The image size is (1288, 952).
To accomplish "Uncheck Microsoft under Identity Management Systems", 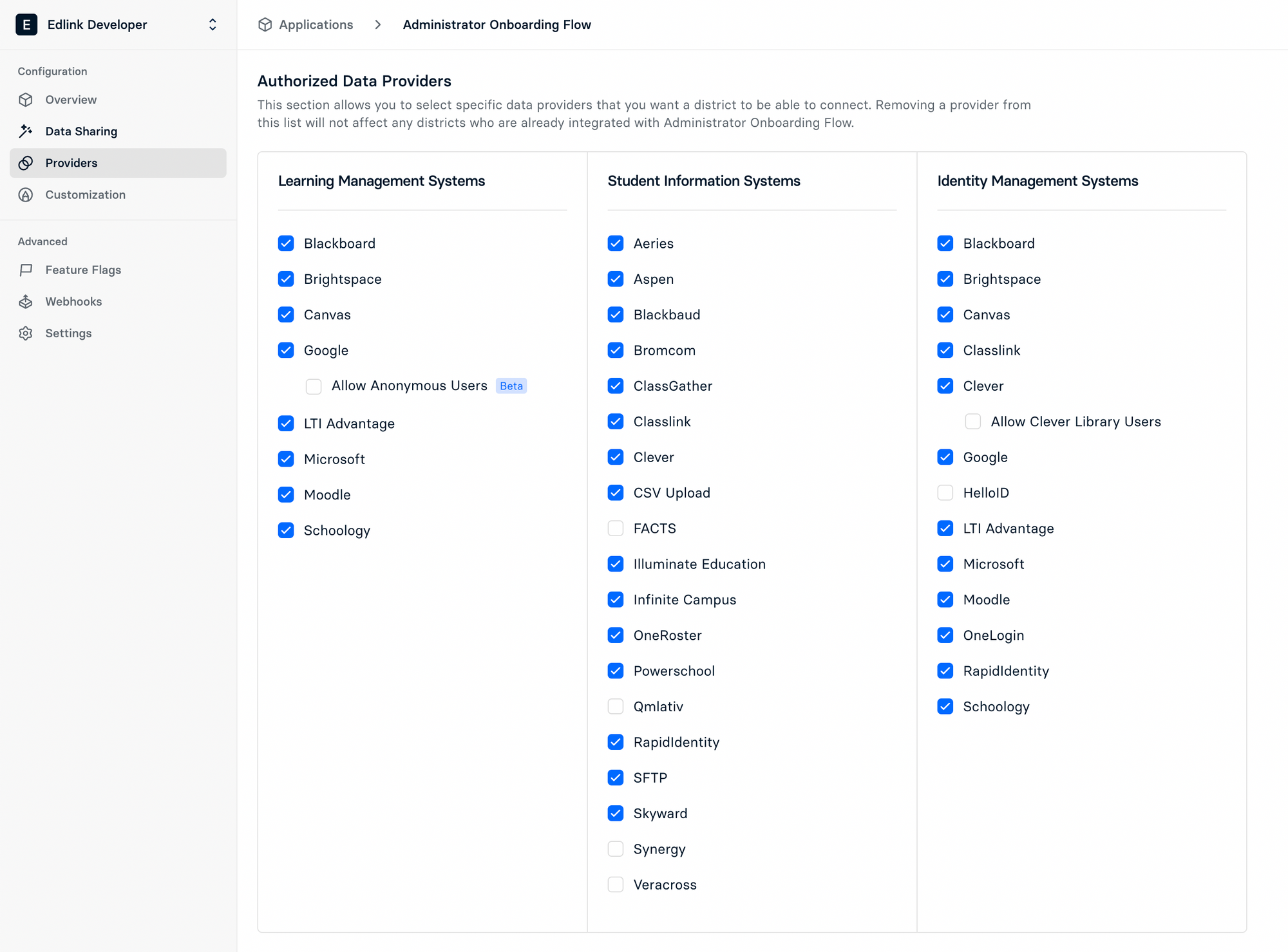I will (x=945, y=564).
